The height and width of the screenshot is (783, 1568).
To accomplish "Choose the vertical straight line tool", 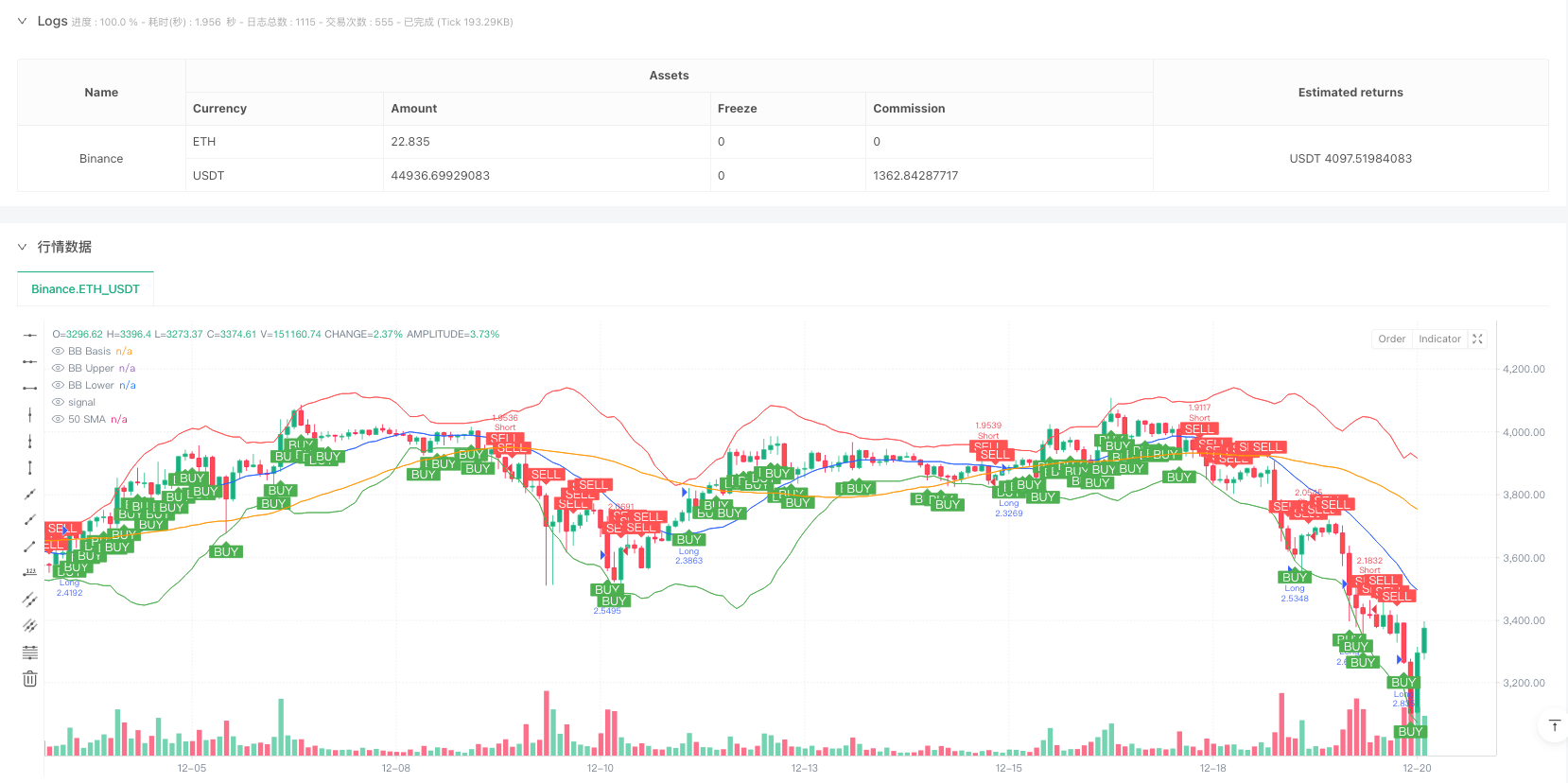I will [30, 414].
